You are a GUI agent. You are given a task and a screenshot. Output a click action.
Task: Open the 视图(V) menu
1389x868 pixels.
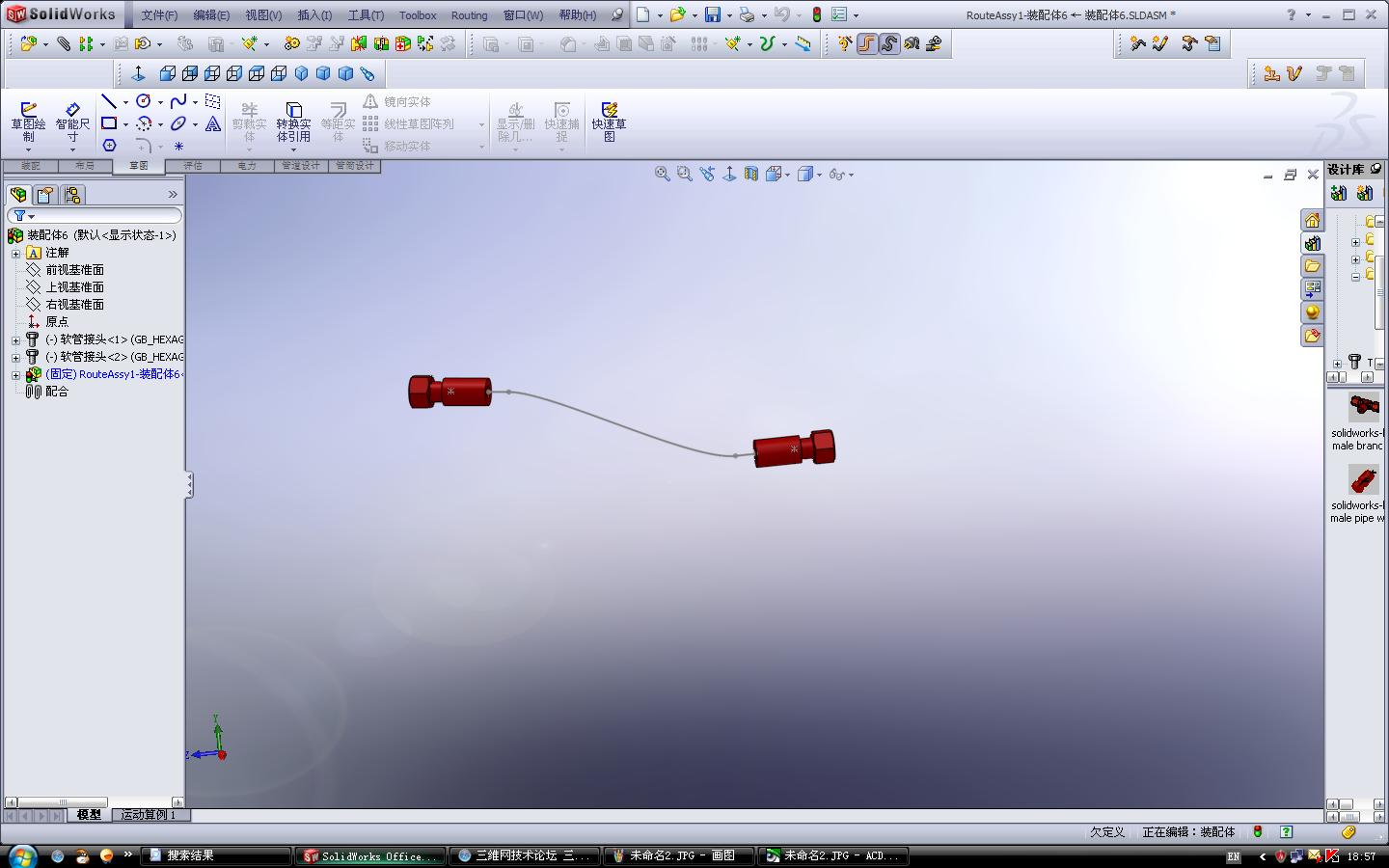[x=263, y=15]
